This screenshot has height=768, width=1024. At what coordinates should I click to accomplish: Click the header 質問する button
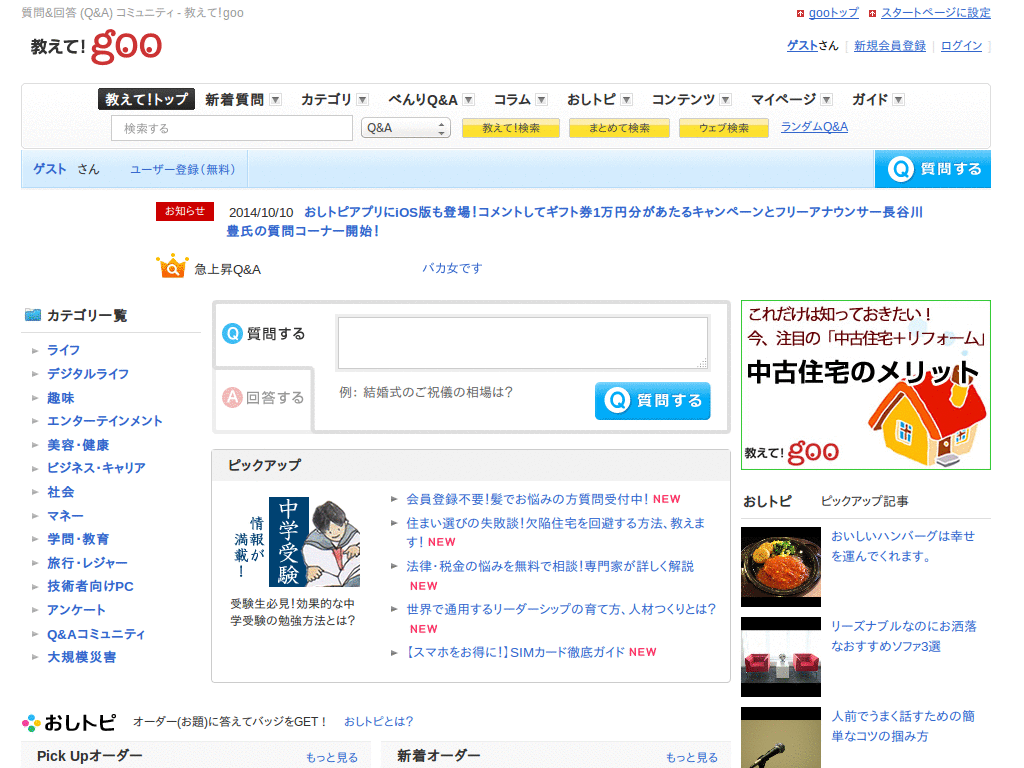coord(933,169)
